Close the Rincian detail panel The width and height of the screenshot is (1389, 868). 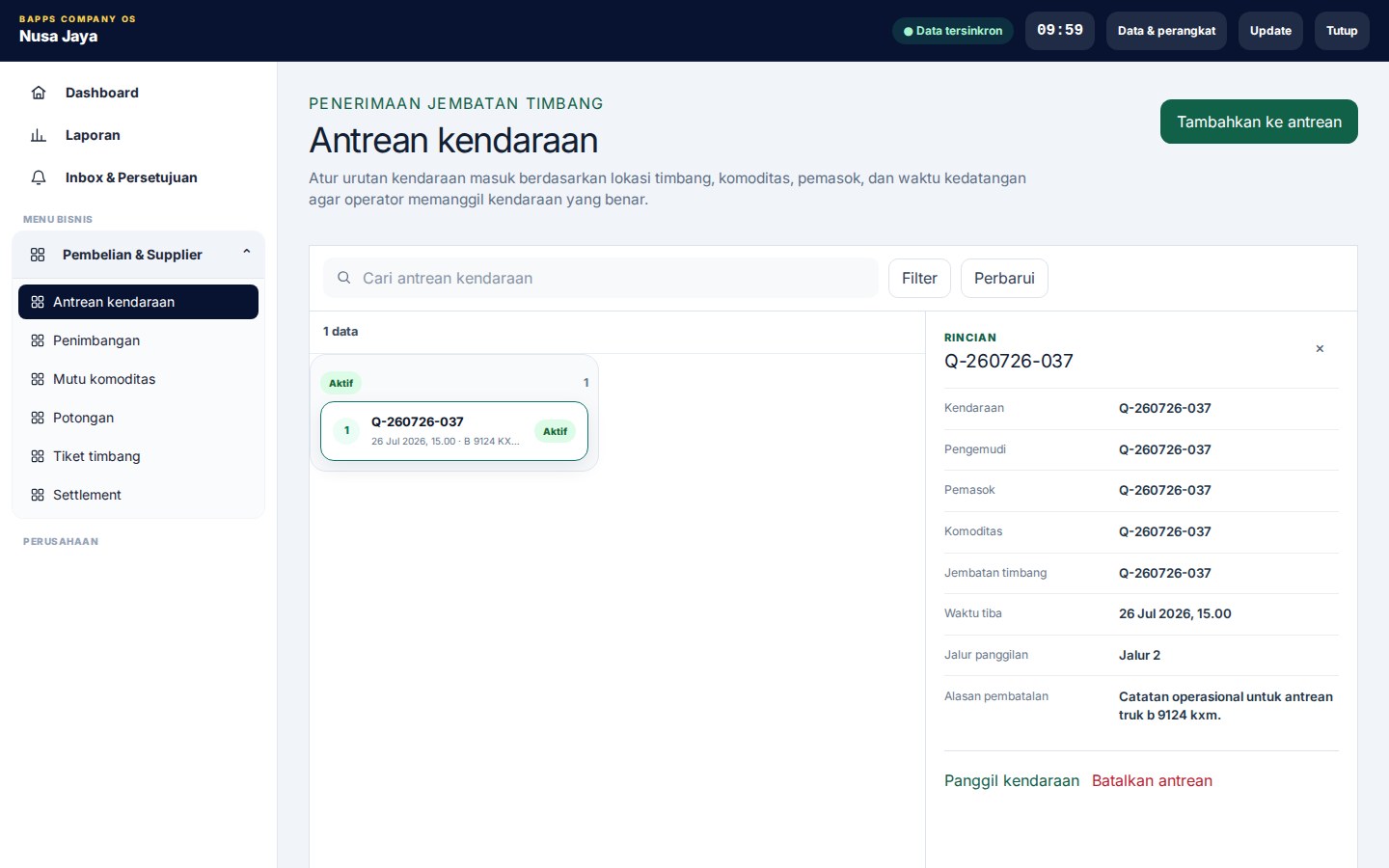1320,349
